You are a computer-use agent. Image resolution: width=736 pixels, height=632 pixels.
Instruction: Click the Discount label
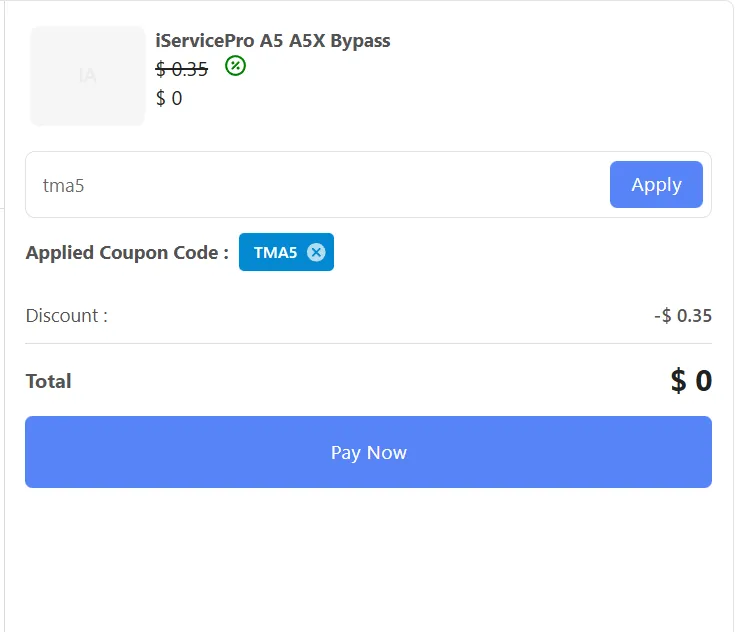[x=66, y=316]
